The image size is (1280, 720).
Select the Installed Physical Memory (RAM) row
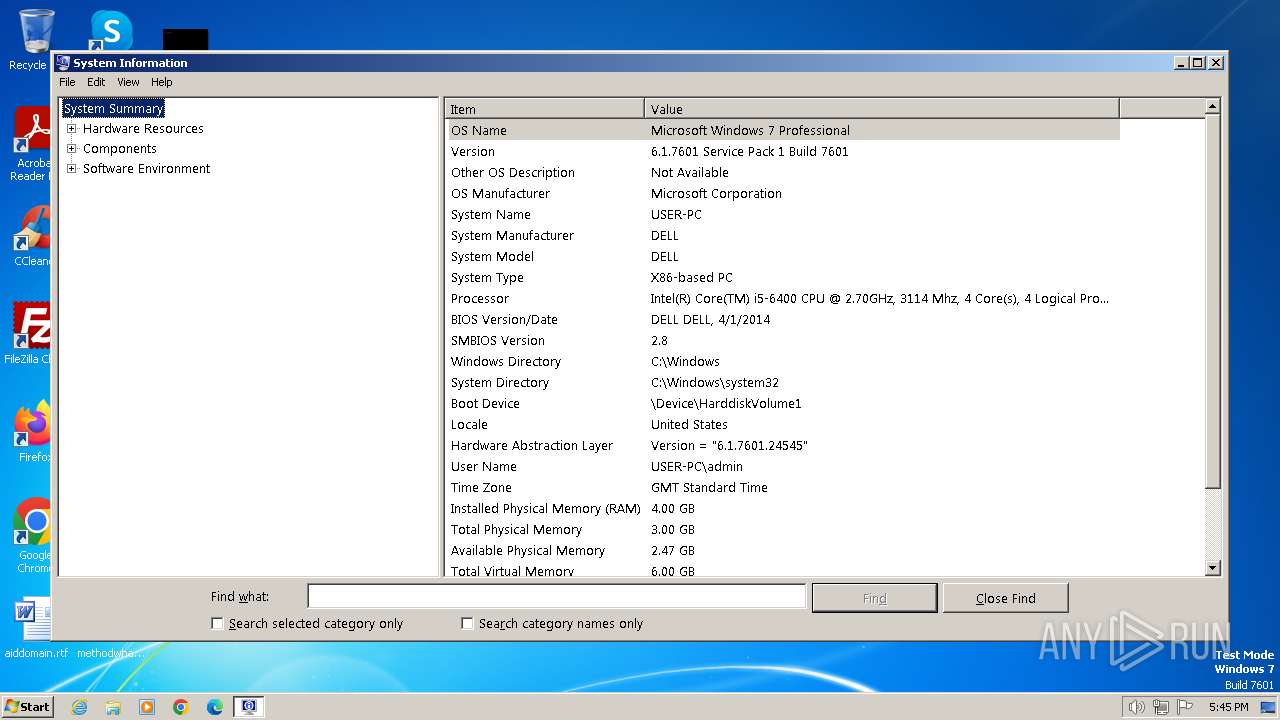click(x=783, y=508)
